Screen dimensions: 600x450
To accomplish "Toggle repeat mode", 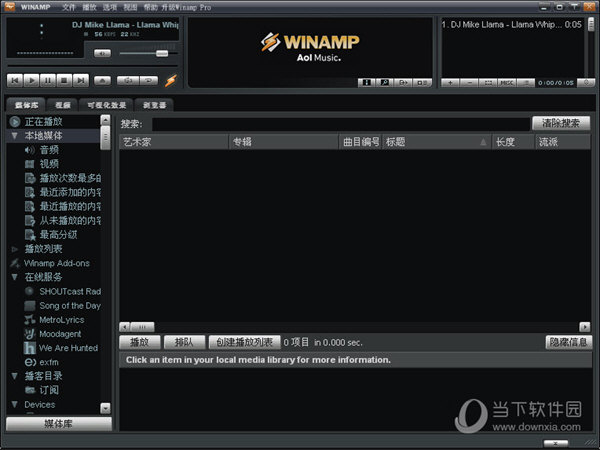I will [148, 80].
